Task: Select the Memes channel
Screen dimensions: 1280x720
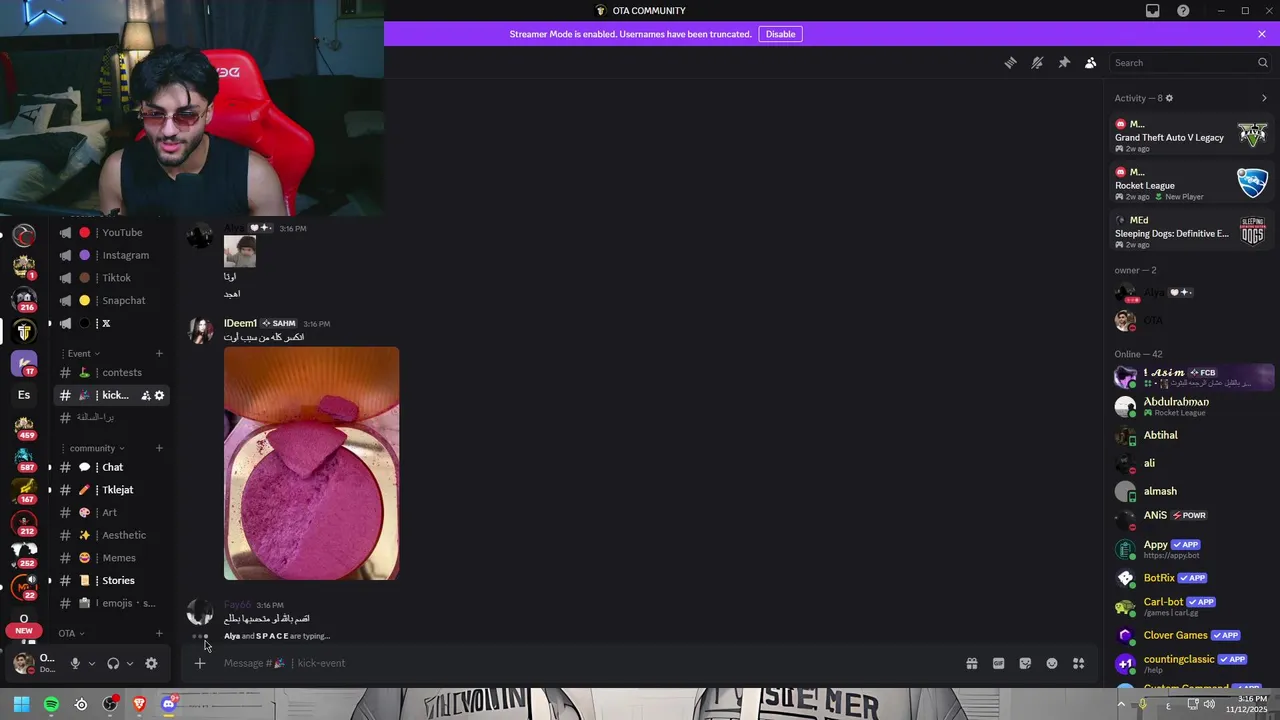Action: point(110,558)
